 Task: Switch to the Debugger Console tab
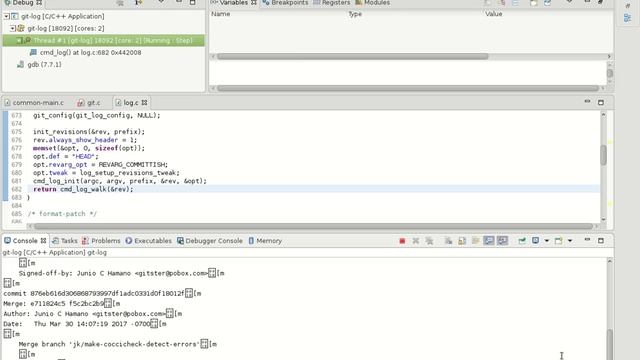coord(210,241)
